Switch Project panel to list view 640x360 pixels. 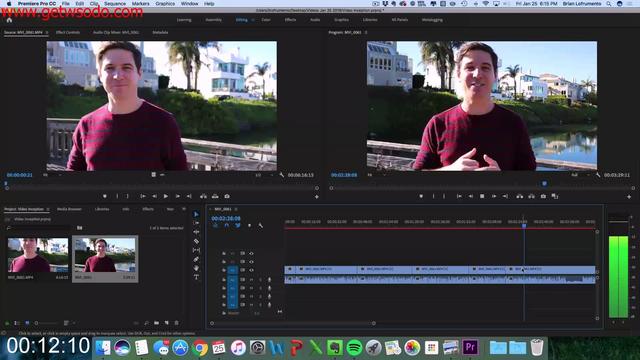(17, 323)
